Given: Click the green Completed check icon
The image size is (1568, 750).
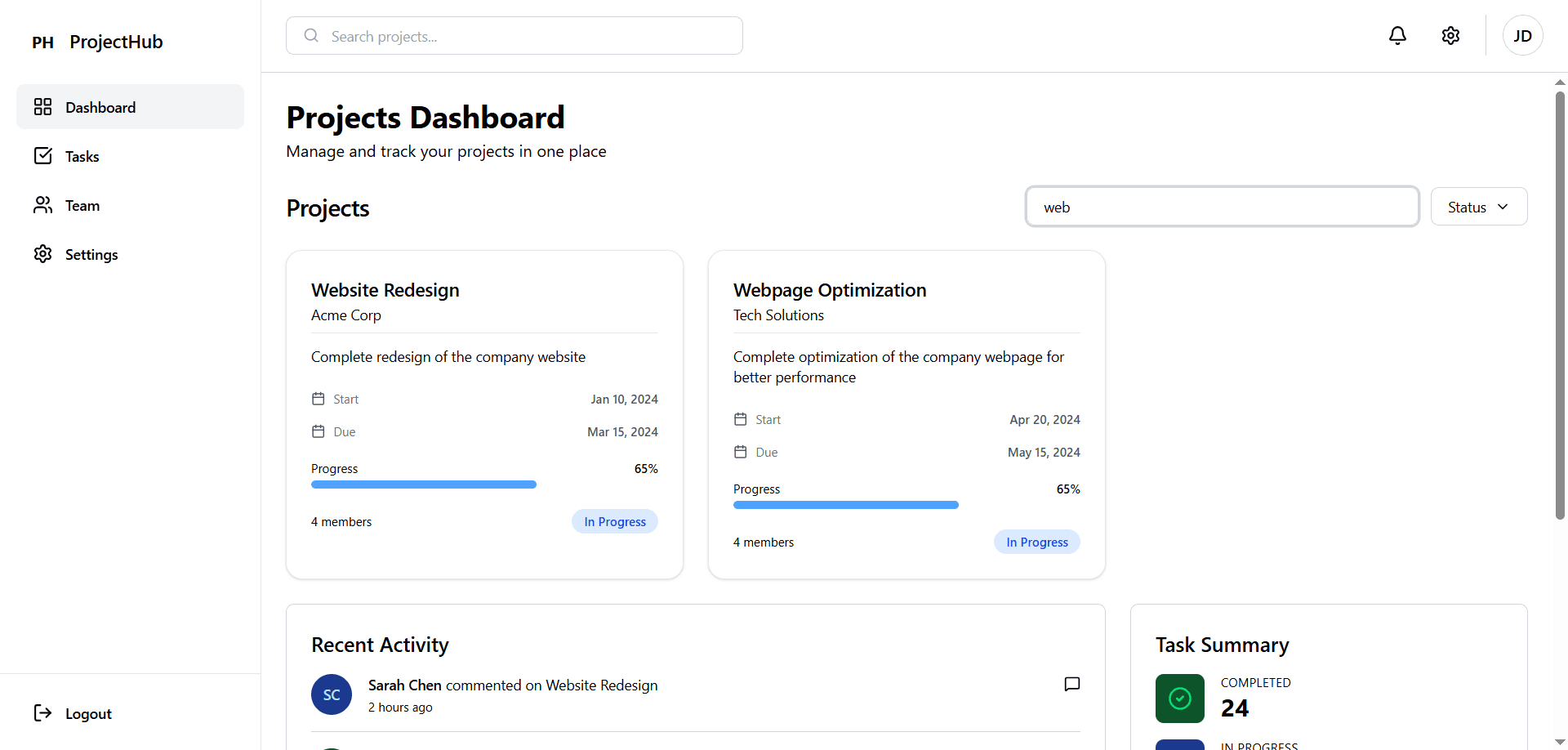Looking at the screenshot, I should pyautogui.click(x=1180, y=699).
